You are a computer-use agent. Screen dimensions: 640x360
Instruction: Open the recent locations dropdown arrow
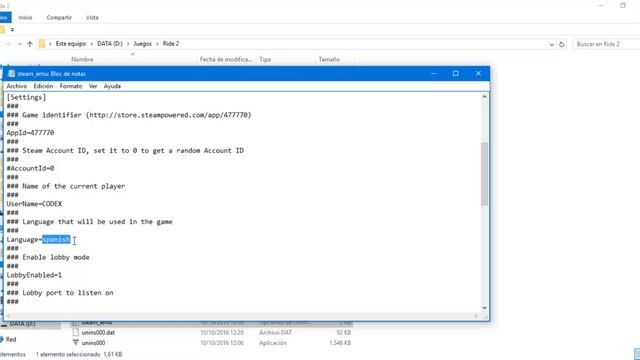20,44
